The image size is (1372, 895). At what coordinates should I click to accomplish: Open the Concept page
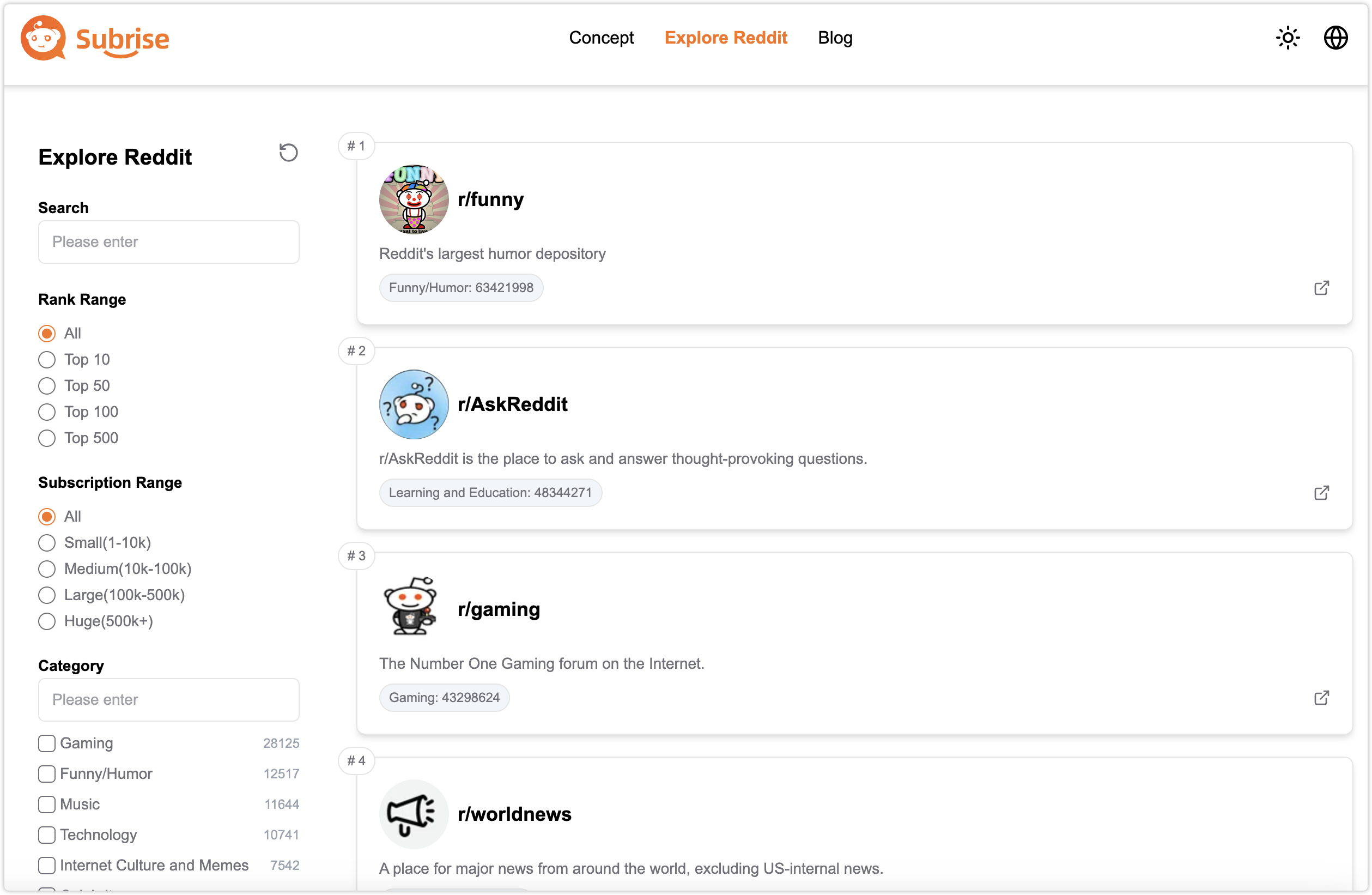pyautogui.click(x=601, y=38)
